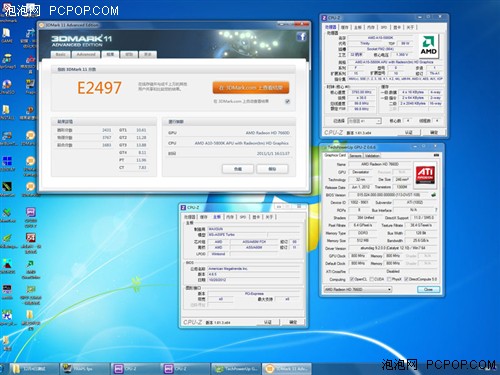The height and width of the screenshot is (375, 500).
Task: Click the OK button in the CPU-Z mainboard window
Action: [293, 322]
